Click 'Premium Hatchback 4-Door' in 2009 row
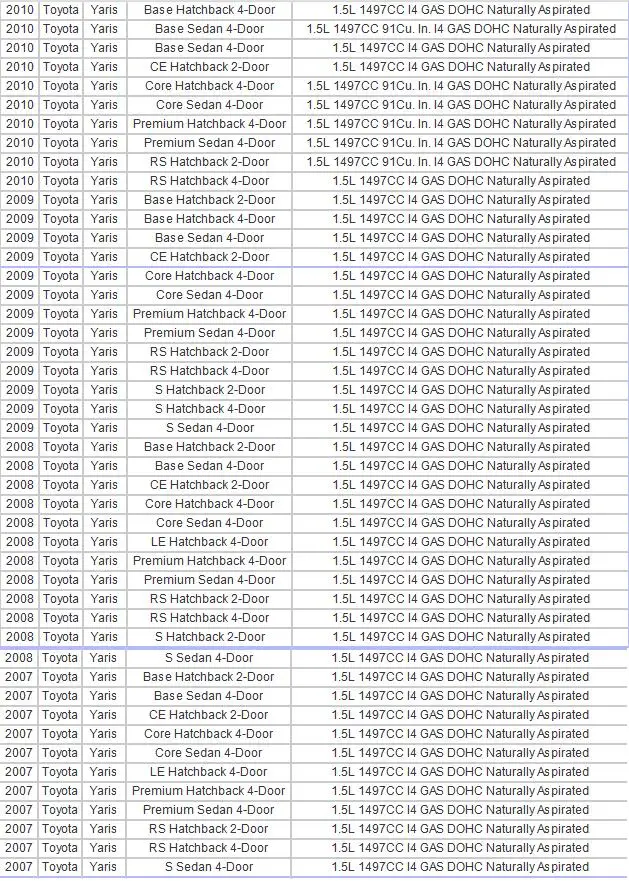This screenshot has height=881, width=629. (x=210, y=314)
